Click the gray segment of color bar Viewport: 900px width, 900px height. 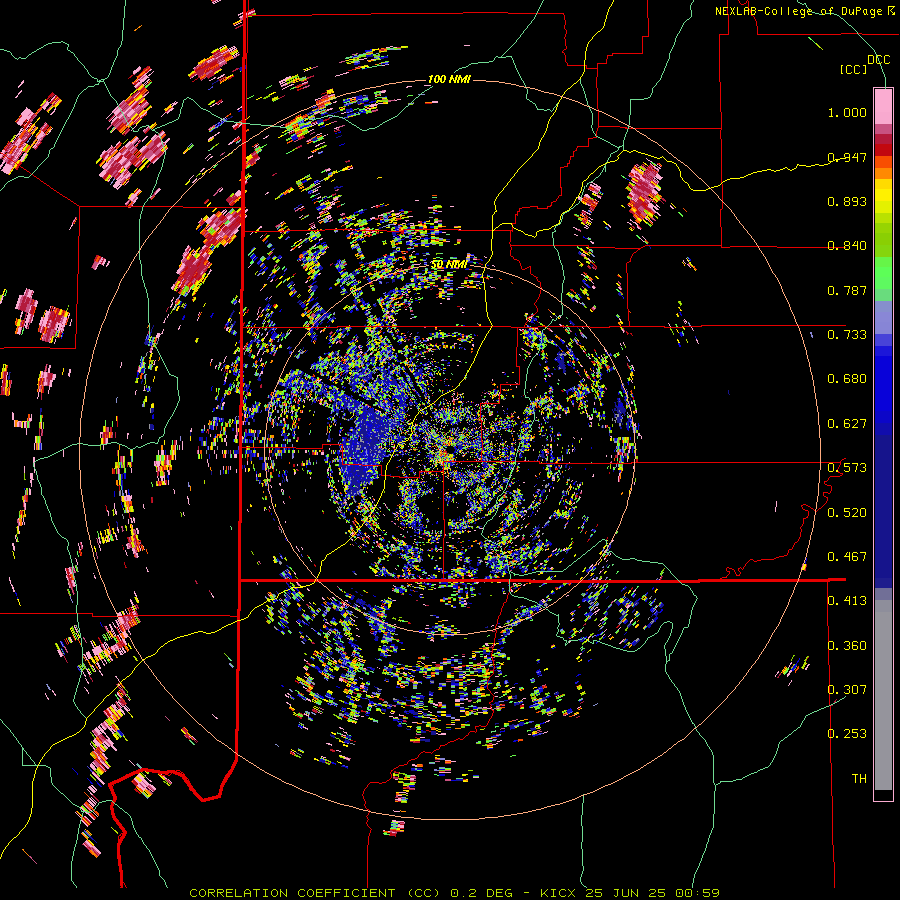click(883, 695)
